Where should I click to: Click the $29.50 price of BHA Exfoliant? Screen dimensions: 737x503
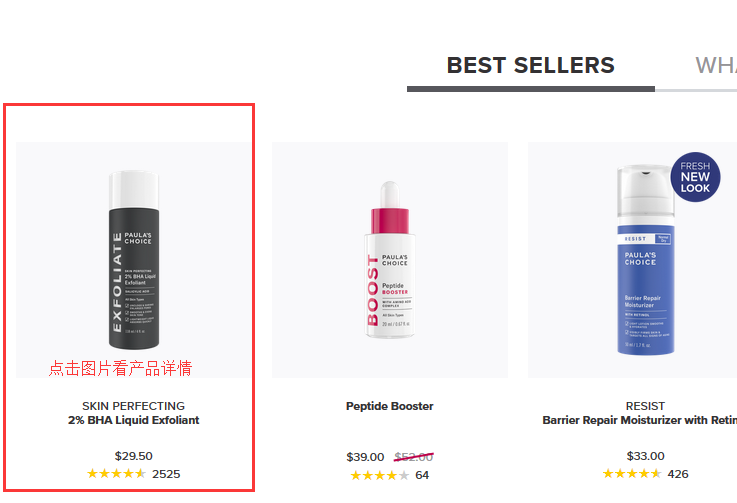coord(133,456)
